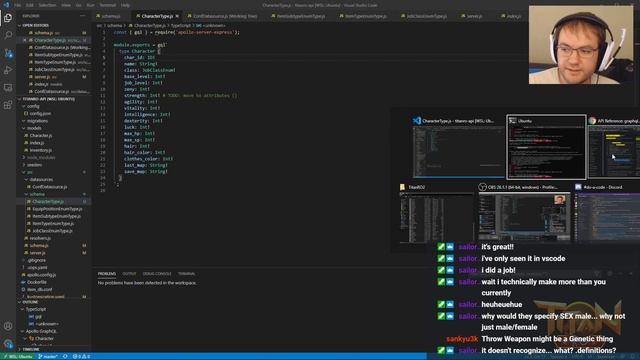Viewport: 640px width, 360px height.
Task: Open apollo.config.js in explorer
Action: [54, 275]
